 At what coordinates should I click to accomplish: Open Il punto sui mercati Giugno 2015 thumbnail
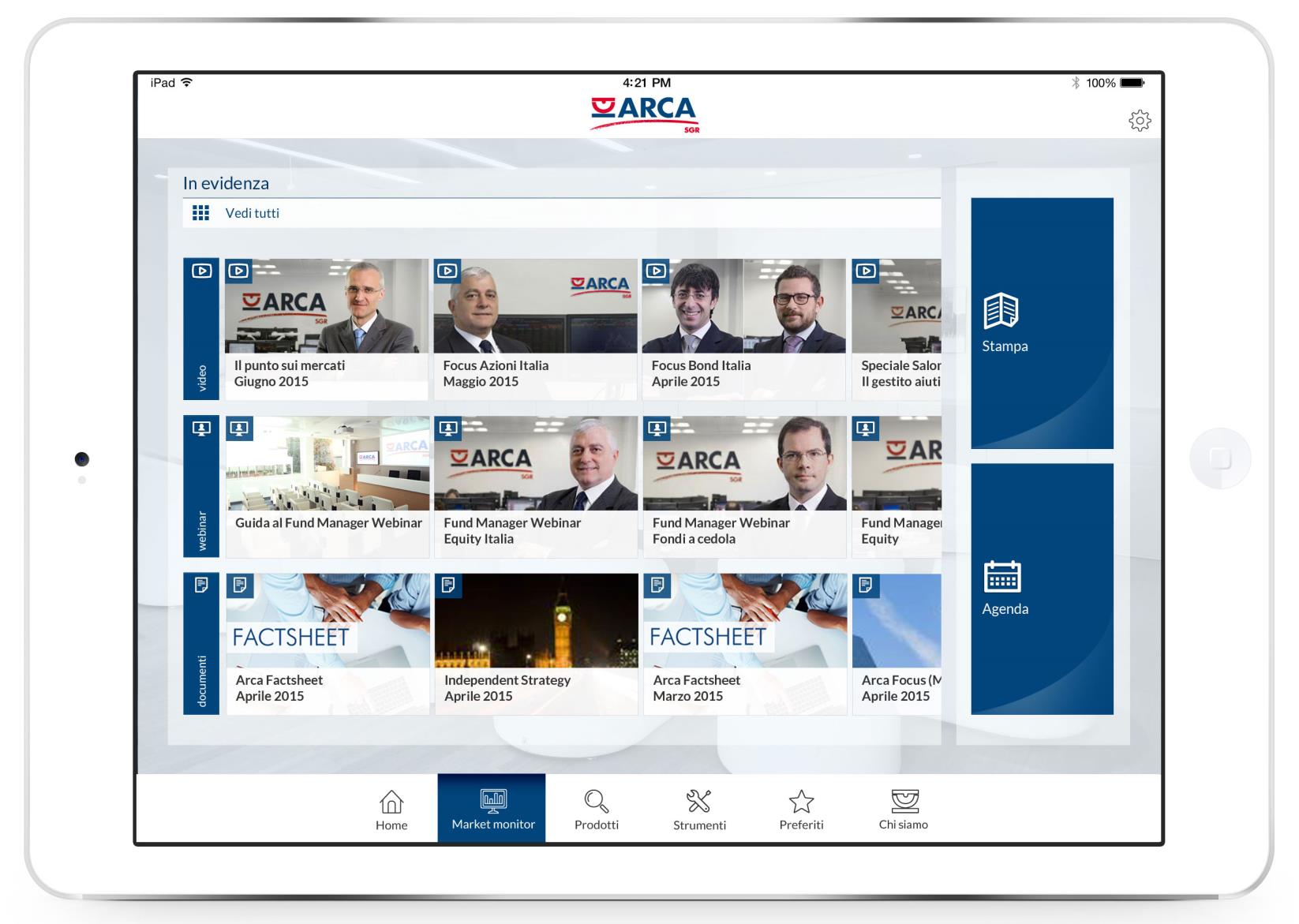click(327, 306)
